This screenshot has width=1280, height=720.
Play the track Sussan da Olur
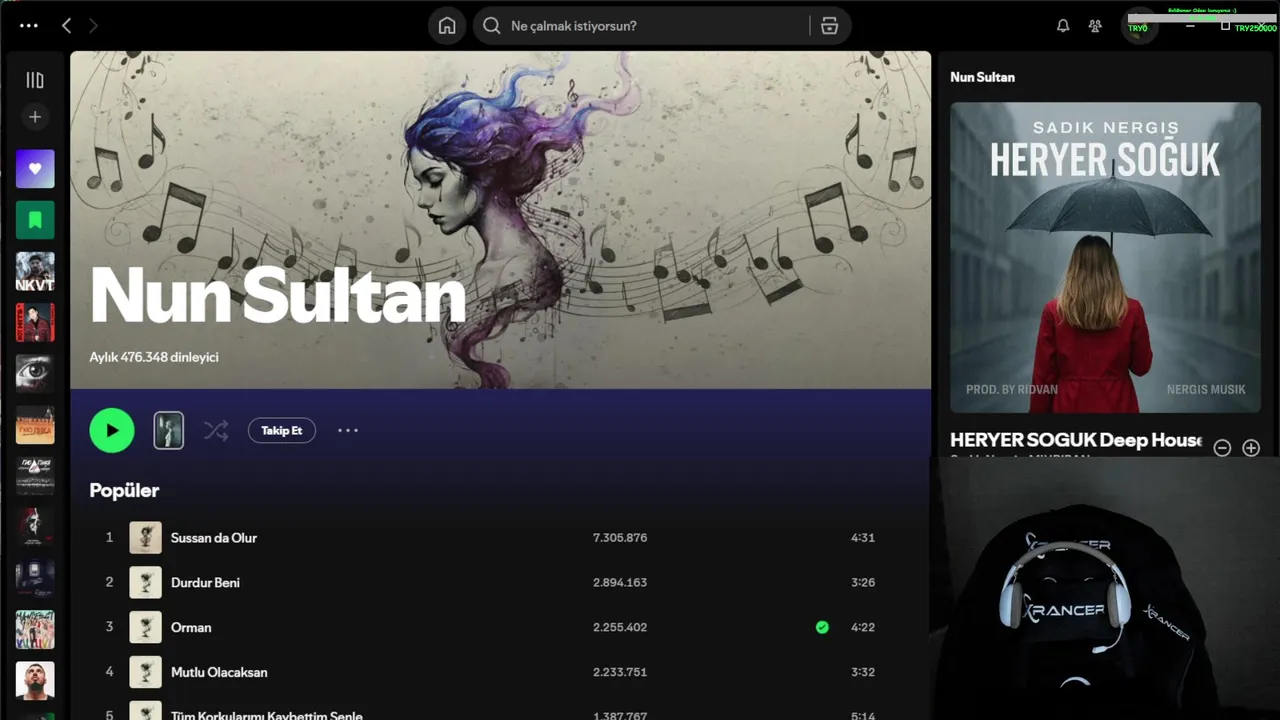(214, 538)
